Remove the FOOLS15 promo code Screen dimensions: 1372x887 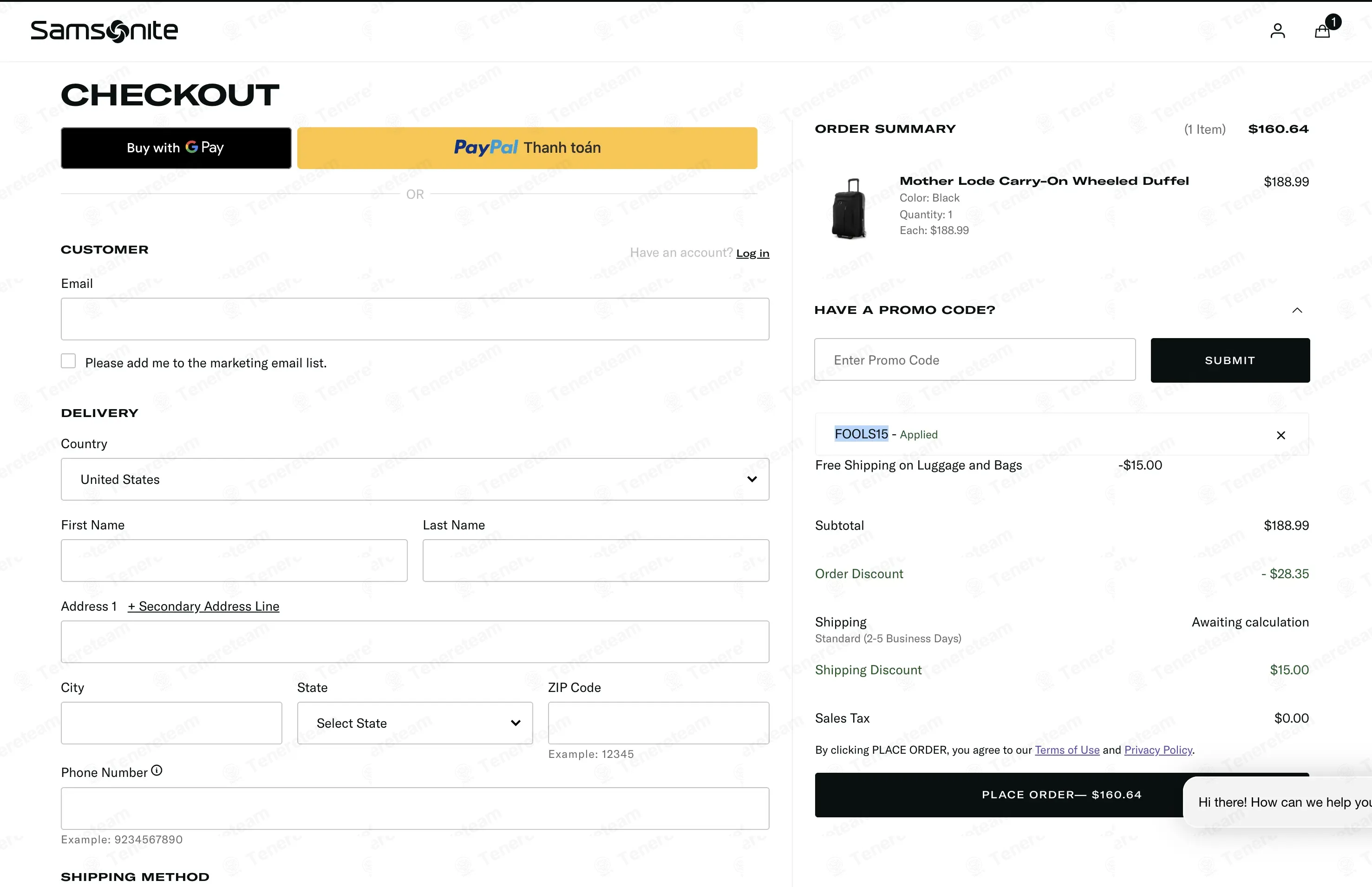[1281, 435]
